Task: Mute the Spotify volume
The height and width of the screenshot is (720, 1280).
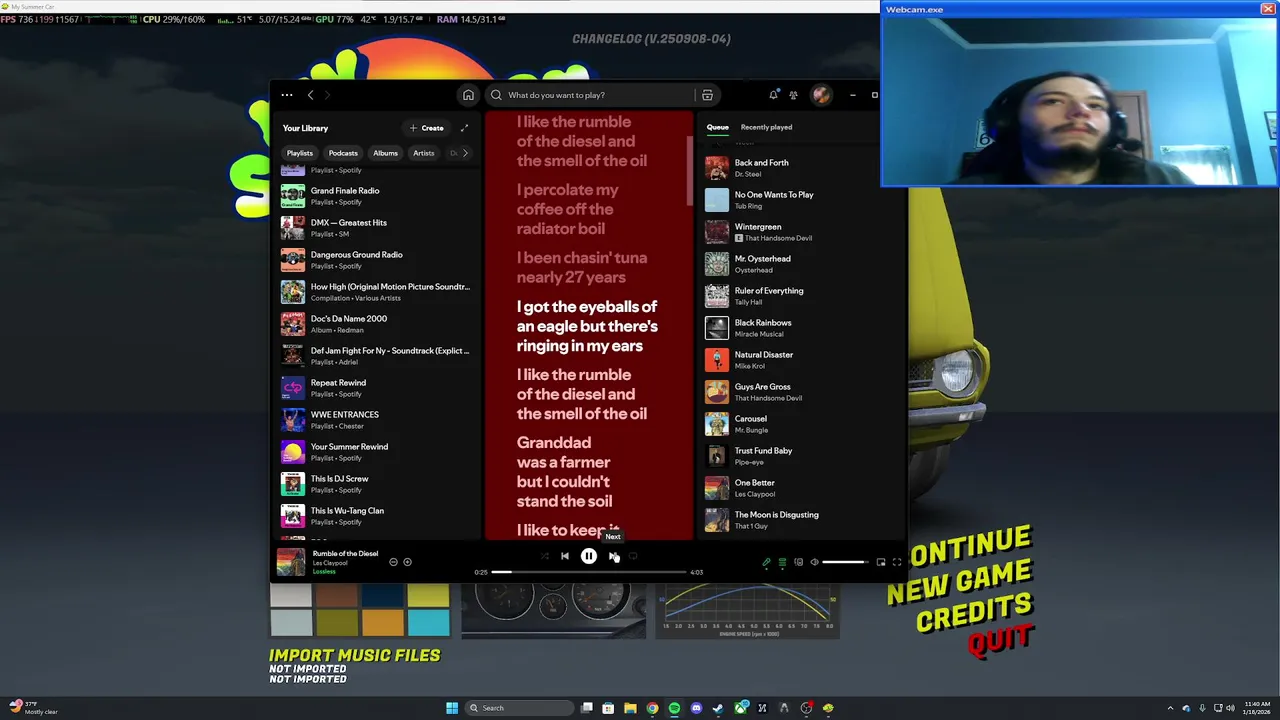Action: 814,562
